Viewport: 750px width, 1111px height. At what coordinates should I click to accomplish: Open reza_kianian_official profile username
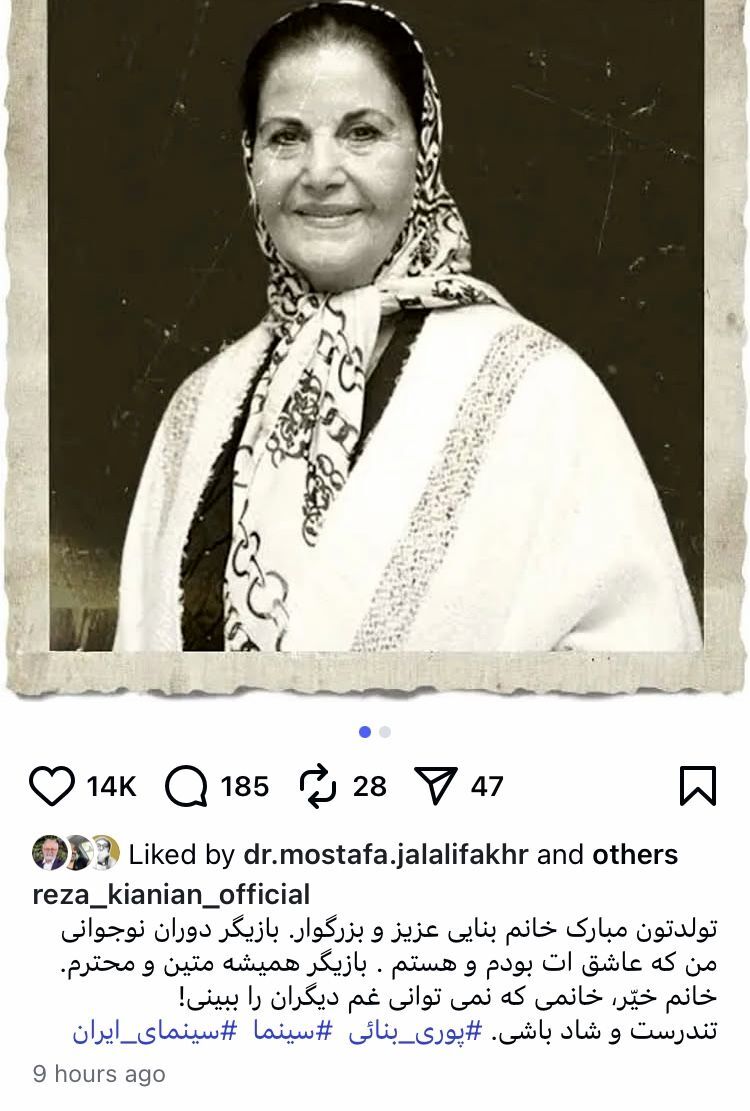pyautogui.click(x=171, y=894)
